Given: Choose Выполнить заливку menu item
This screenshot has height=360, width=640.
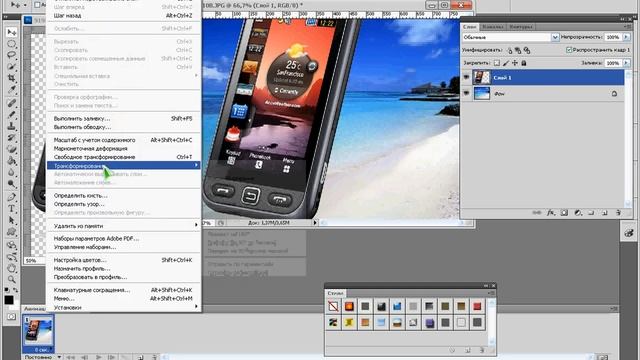Looking at the screenshot, I should click(123, 118).
